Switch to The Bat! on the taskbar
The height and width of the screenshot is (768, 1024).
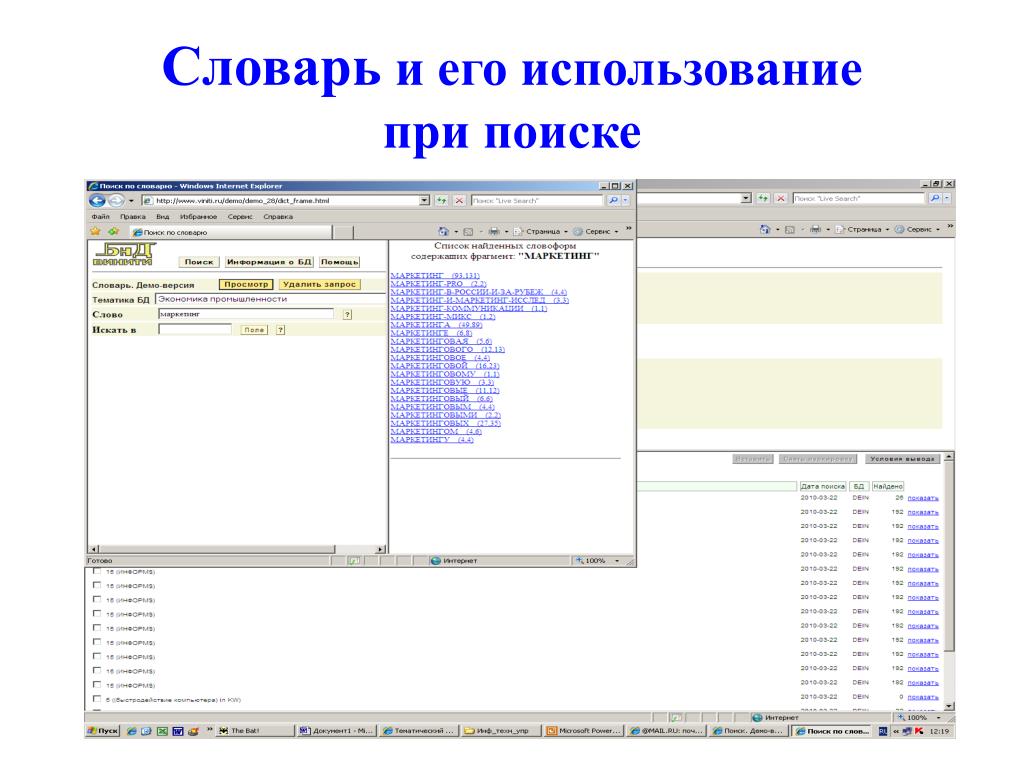[255, 731]
